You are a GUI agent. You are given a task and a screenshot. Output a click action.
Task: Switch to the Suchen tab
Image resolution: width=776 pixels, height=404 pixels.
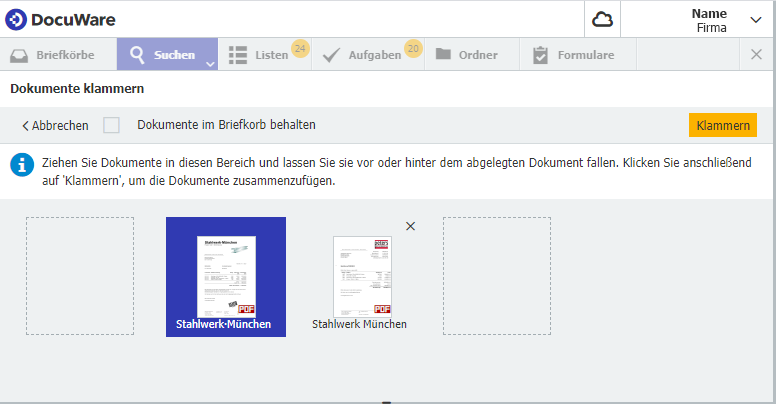pyautogui.click(x=167, y=54)
